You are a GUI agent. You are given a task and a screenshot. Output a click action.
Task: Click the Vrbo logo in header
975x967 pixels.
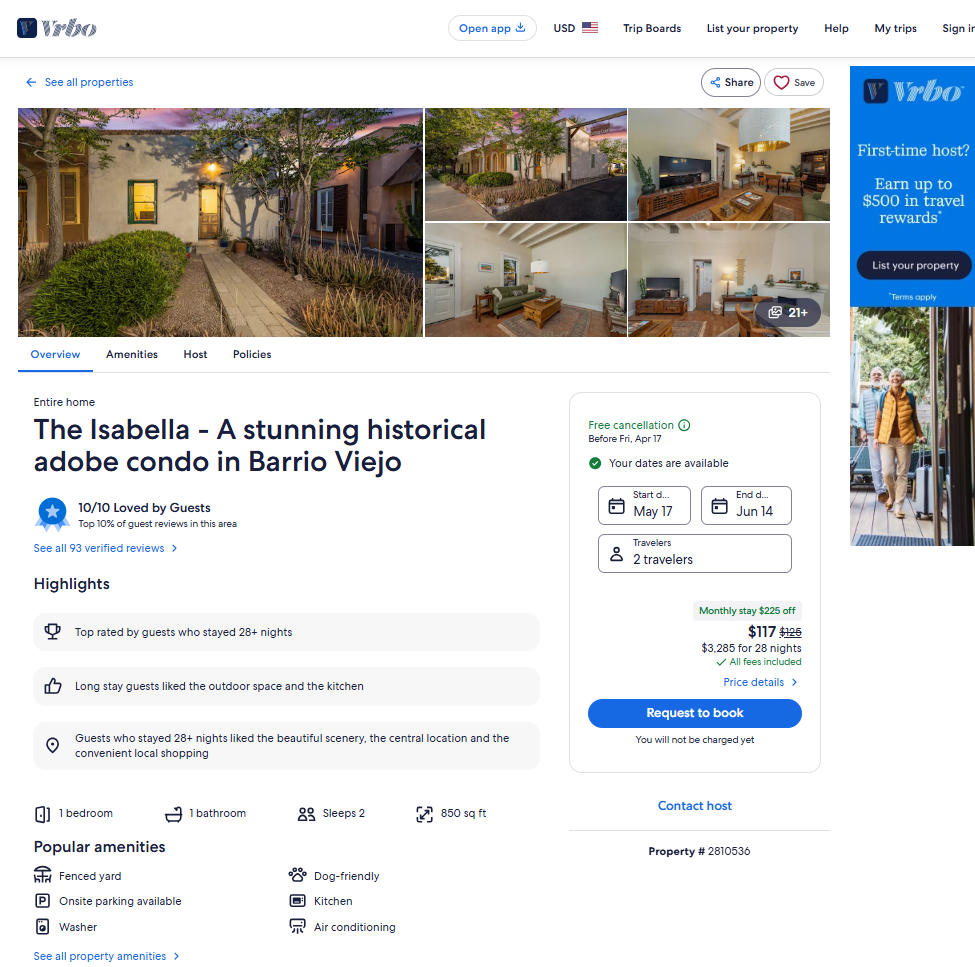coord(57,28)
